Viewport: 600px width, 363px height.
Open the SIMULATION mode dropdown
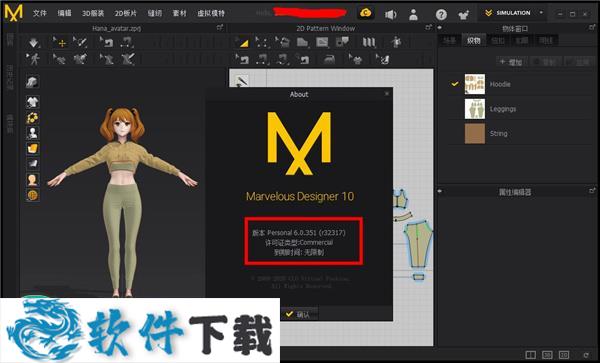tap(513, 13)
